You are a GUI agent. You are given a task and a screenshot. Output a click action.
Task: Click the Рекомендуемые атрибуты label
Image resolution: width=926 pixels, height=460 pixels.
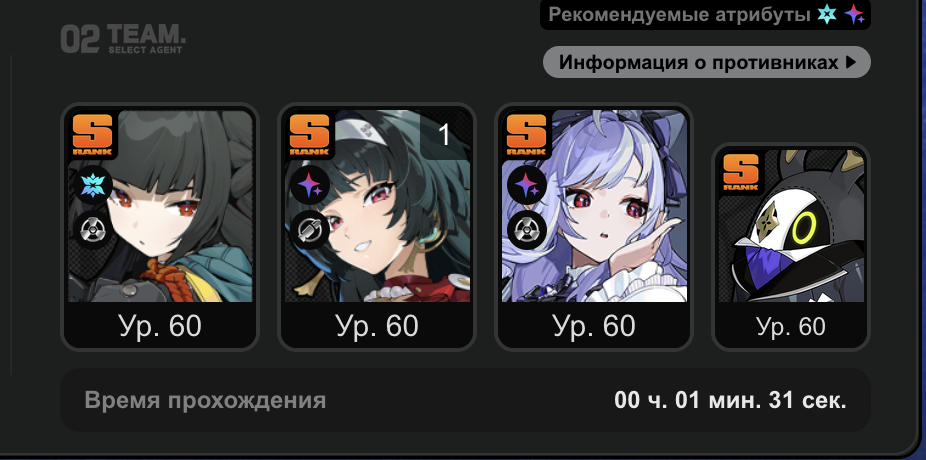click(x=679, y=14)
